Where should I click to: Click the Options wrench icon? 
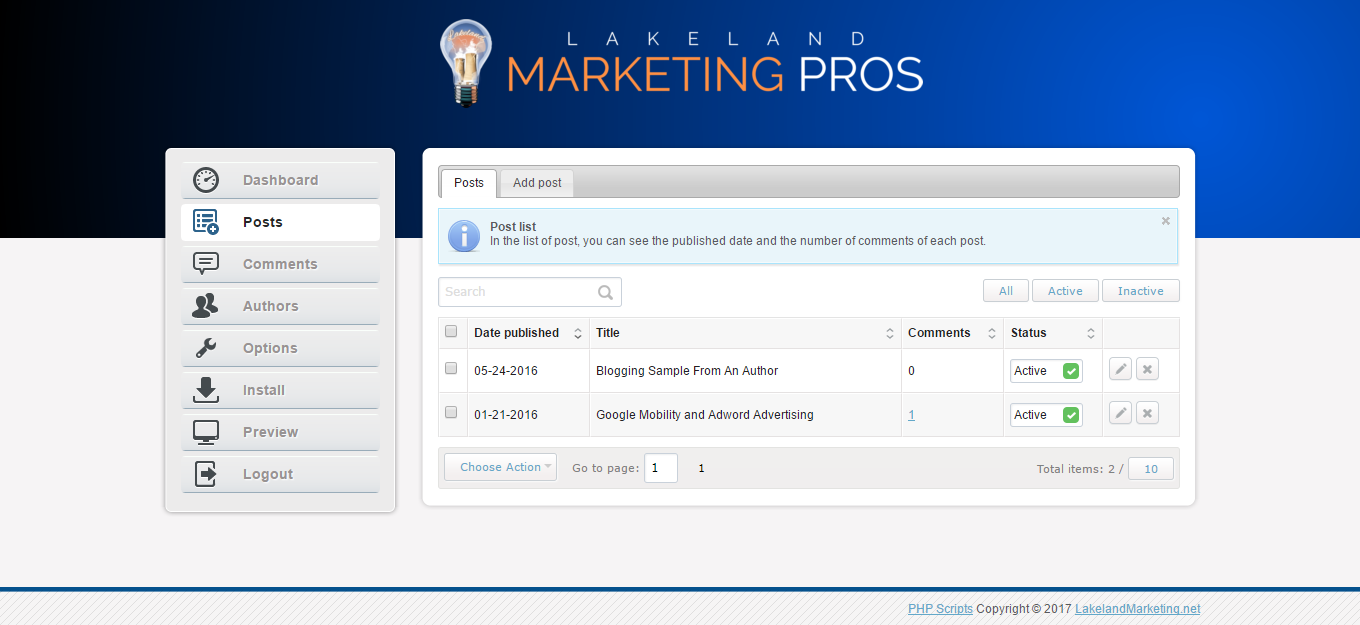[x=206, y=348]
